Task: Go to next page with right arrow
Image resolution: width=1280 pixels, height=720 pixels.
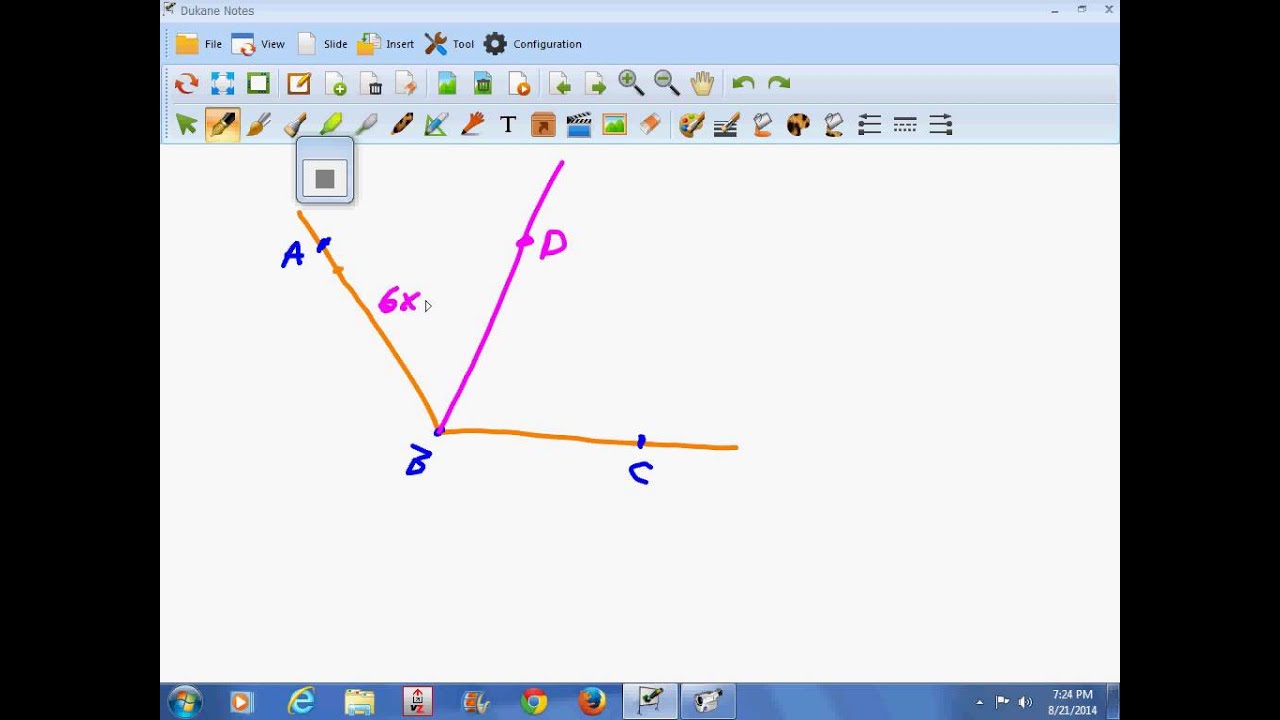Action: pos(595,84)
